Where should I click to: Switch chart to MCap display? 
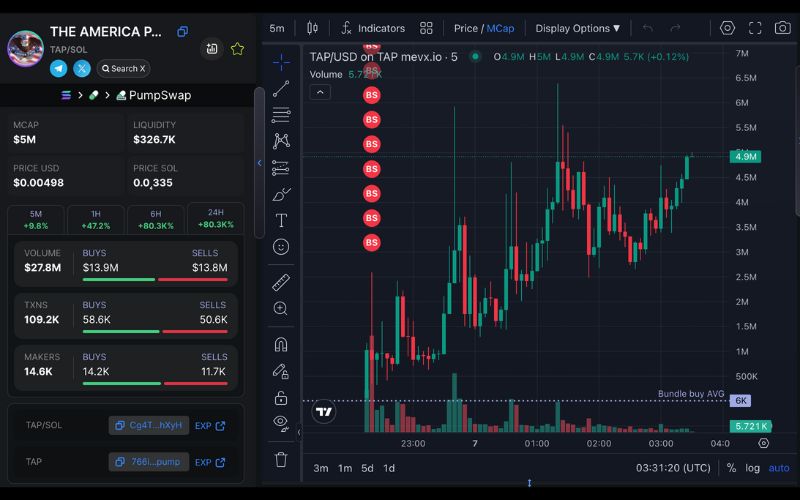tap(500, 28)
